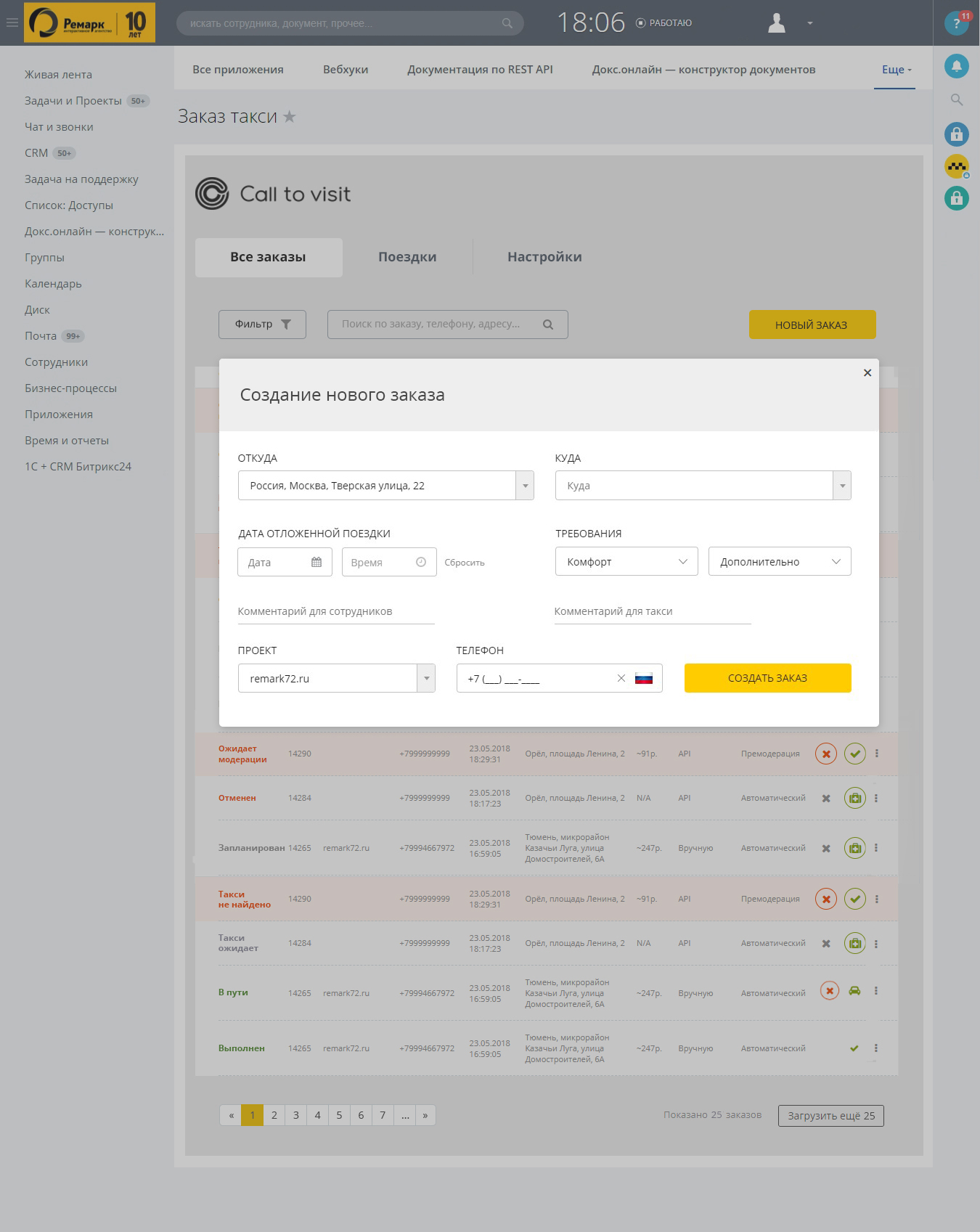980x1232 pixels.
Task: Close the new order dialog
Action: (867, 373)
